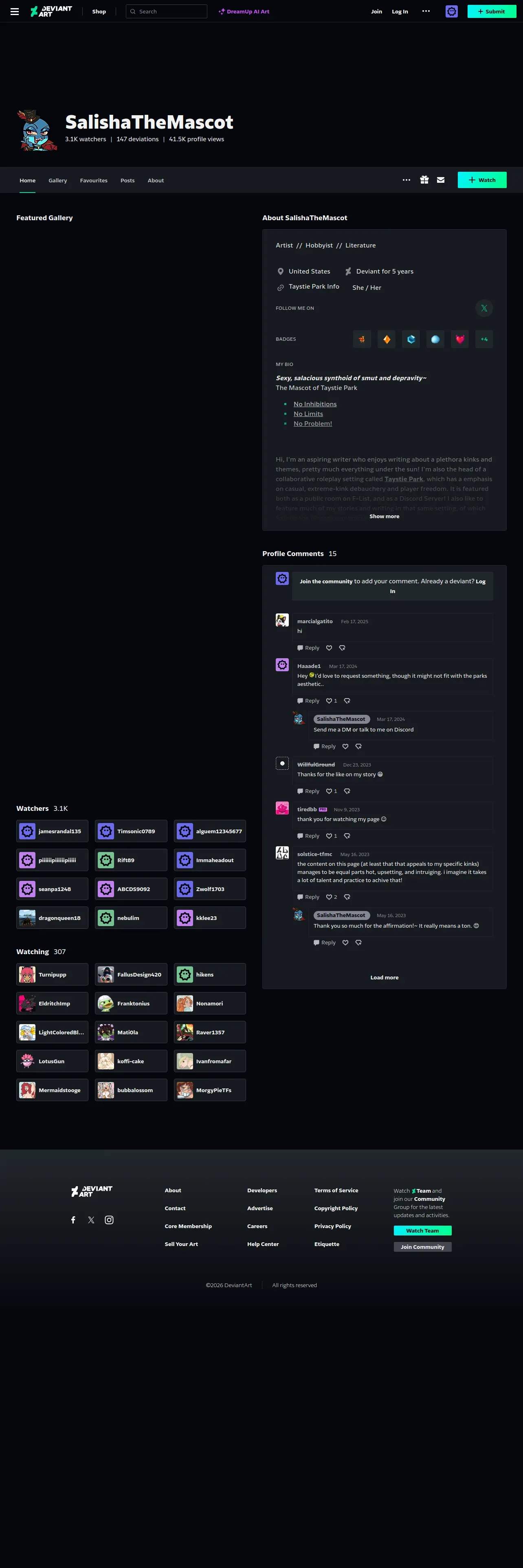
Task: Click solstice-tfmc's comment avatar
Action: tap(282, 853)
